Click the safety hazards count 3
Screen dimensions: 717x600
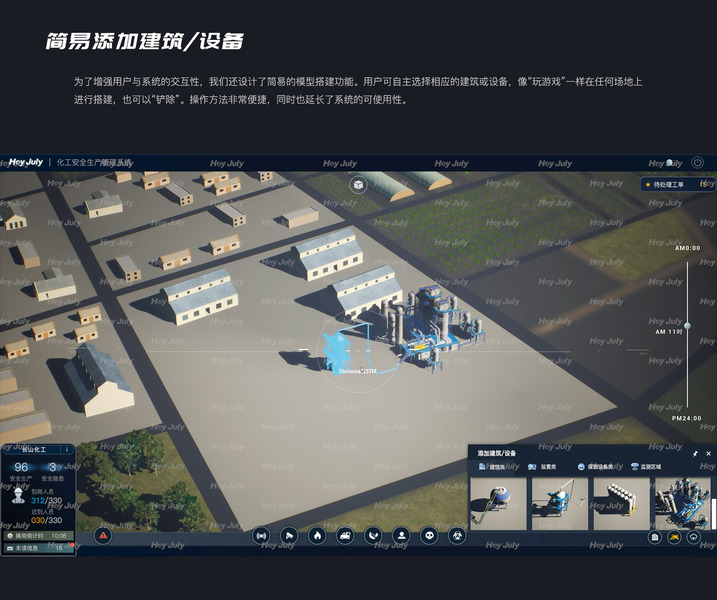coord(53,467)
